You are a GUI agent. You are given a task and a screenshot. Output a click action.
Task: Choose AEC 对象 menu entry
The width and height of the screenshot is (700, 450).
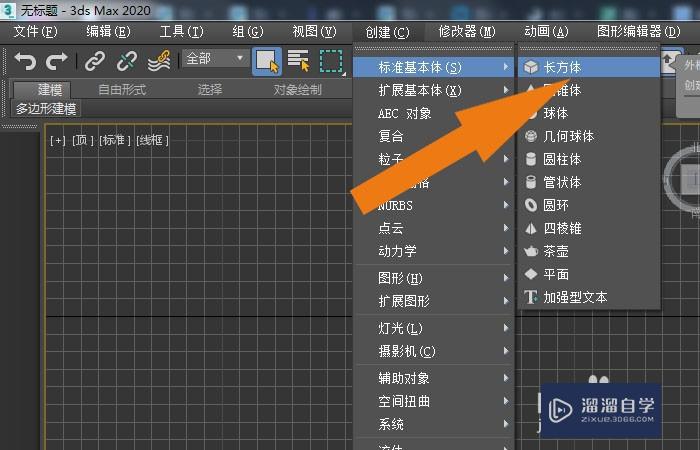(x=434, y=113)
